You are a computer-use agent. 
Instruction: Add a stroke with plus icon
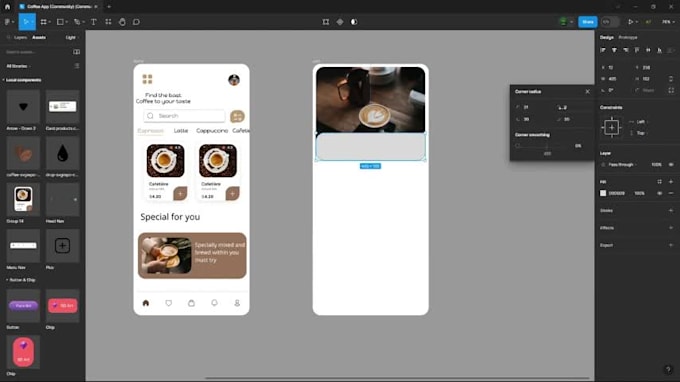[x=670, y=211]
